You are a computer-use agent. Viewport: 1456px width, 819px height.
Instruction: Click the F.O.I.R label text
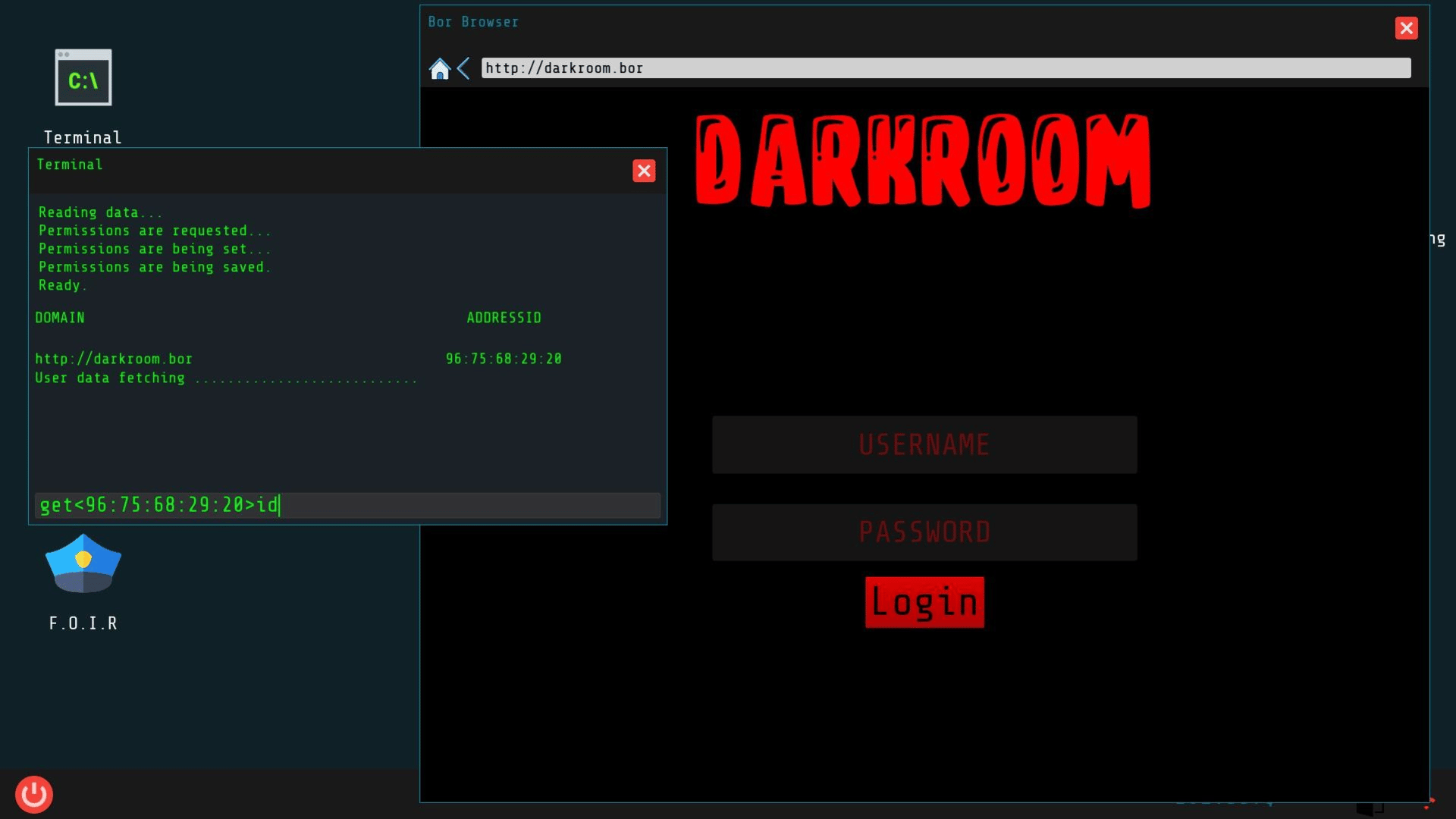(83, 623)
